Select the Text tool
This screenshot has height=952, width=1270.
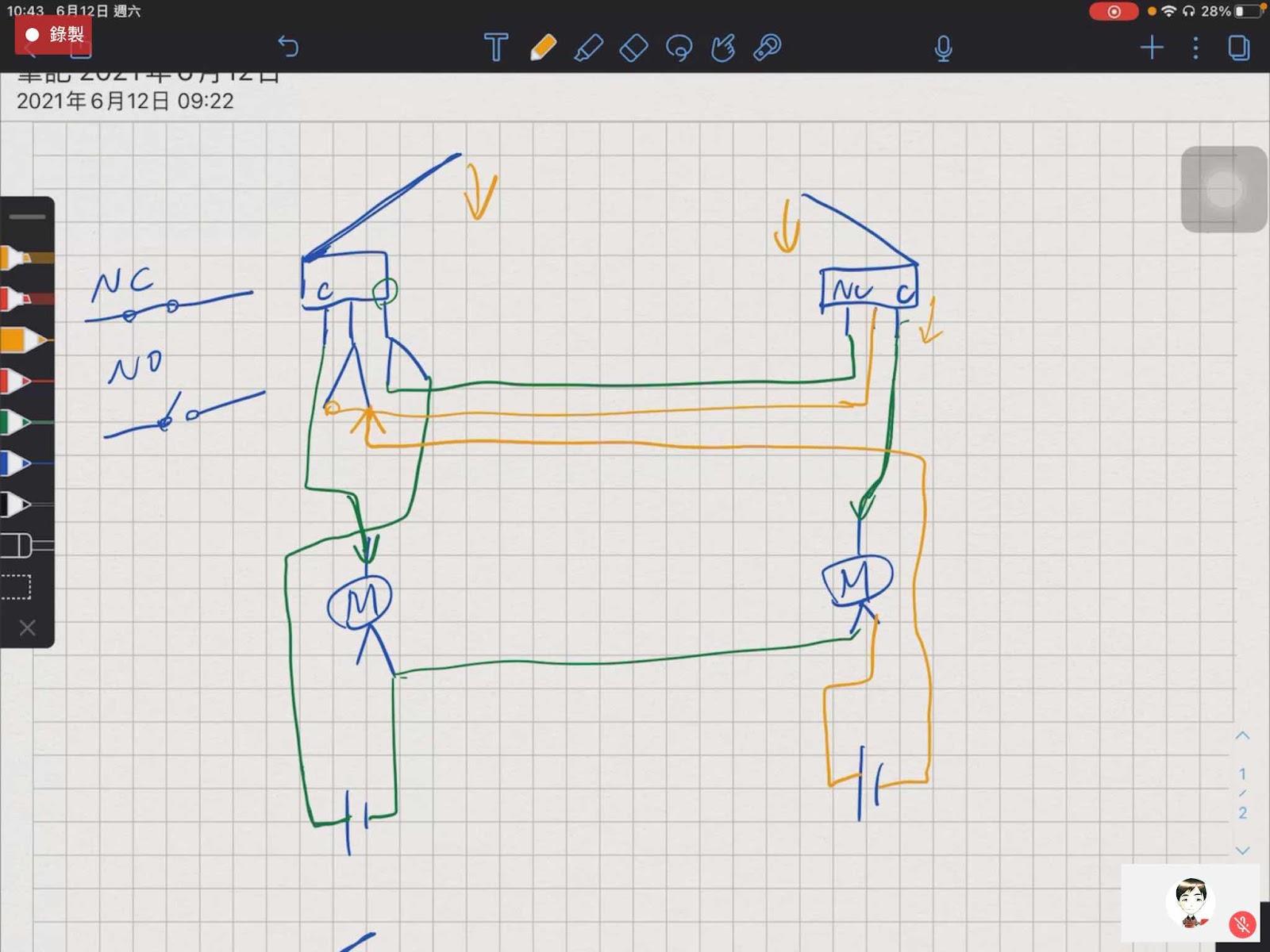click(496, 48)
